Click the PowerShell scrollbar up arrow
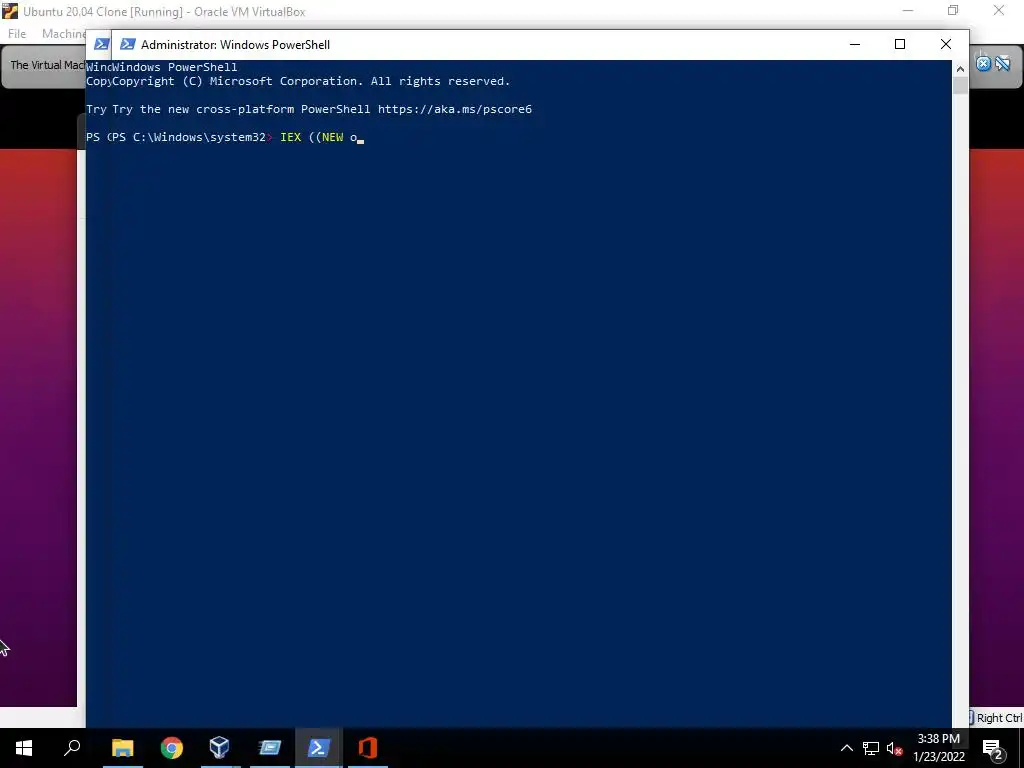Viewport: 1024px width, 768px height. pyautogui.click(x=960, y=68)
